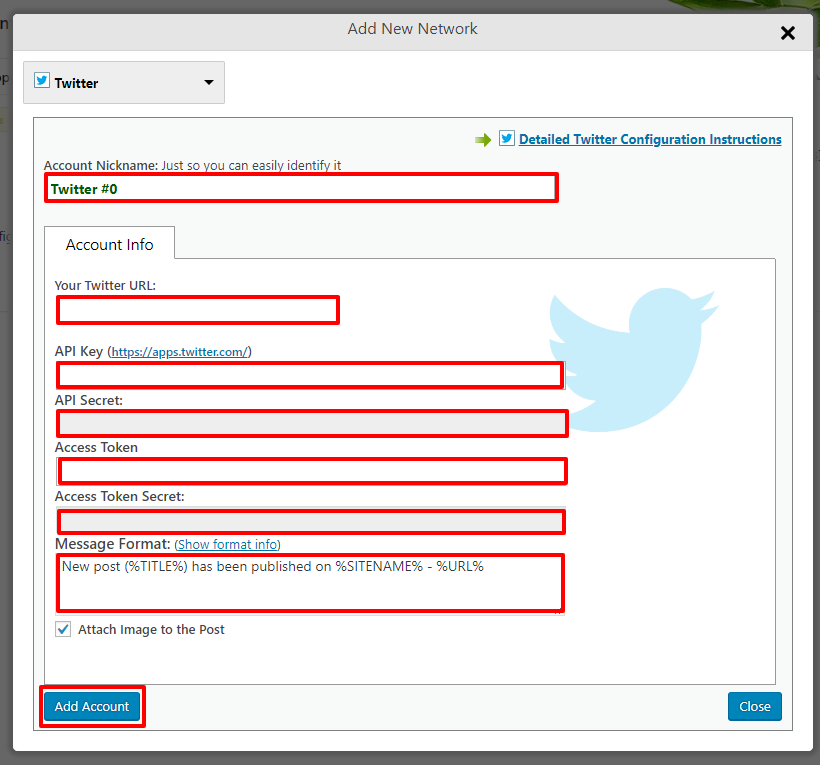Image resolution: width=820 pixels, height=765 pixels.
Task: Click the Your Twitter URL field
Action: coord(198,310)
